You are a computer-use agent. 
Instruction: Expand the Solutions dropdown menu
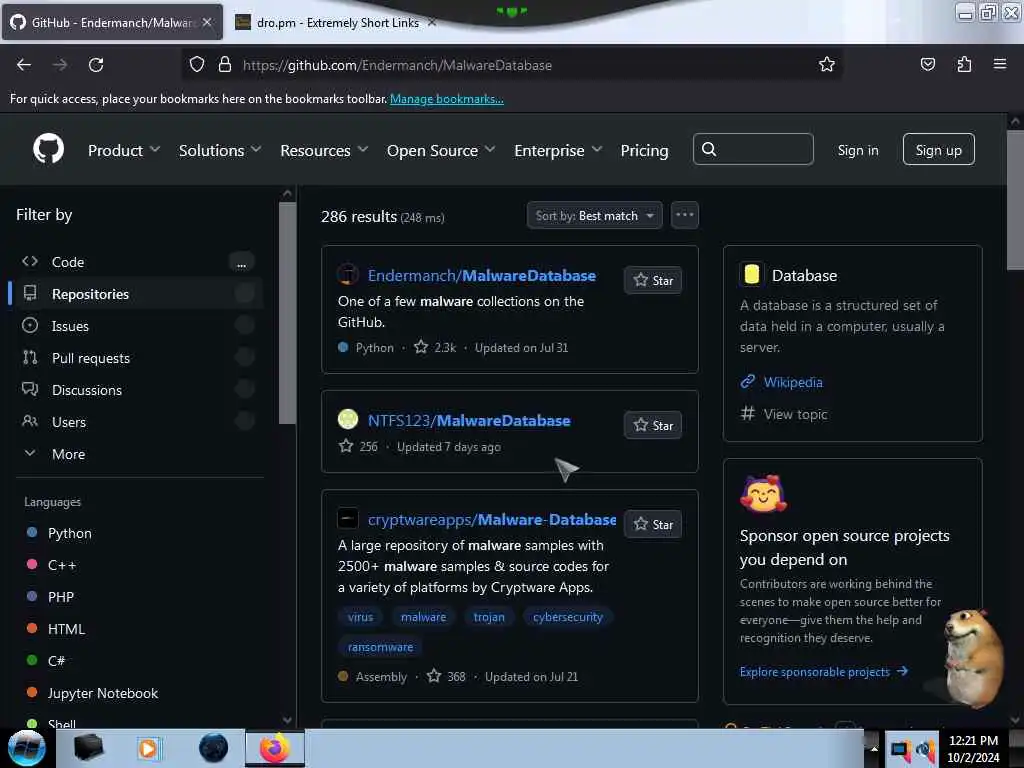220,150
